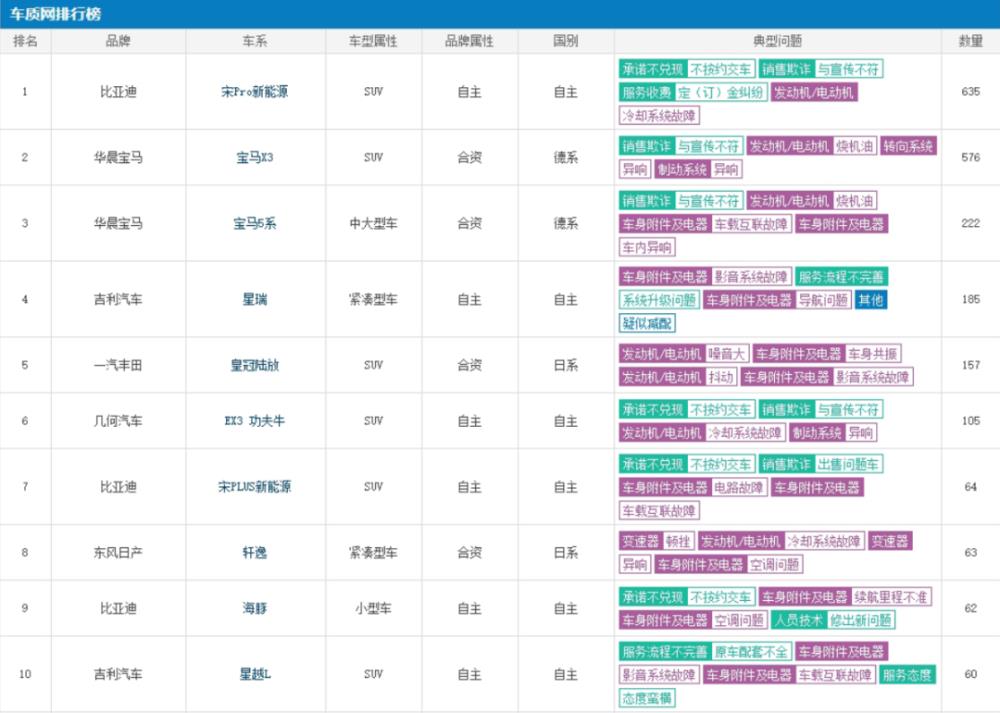Click the 服务收费 tag in 宋Pro row
The width and height of the screenshot is (1000, 713).
click(647, 92)
